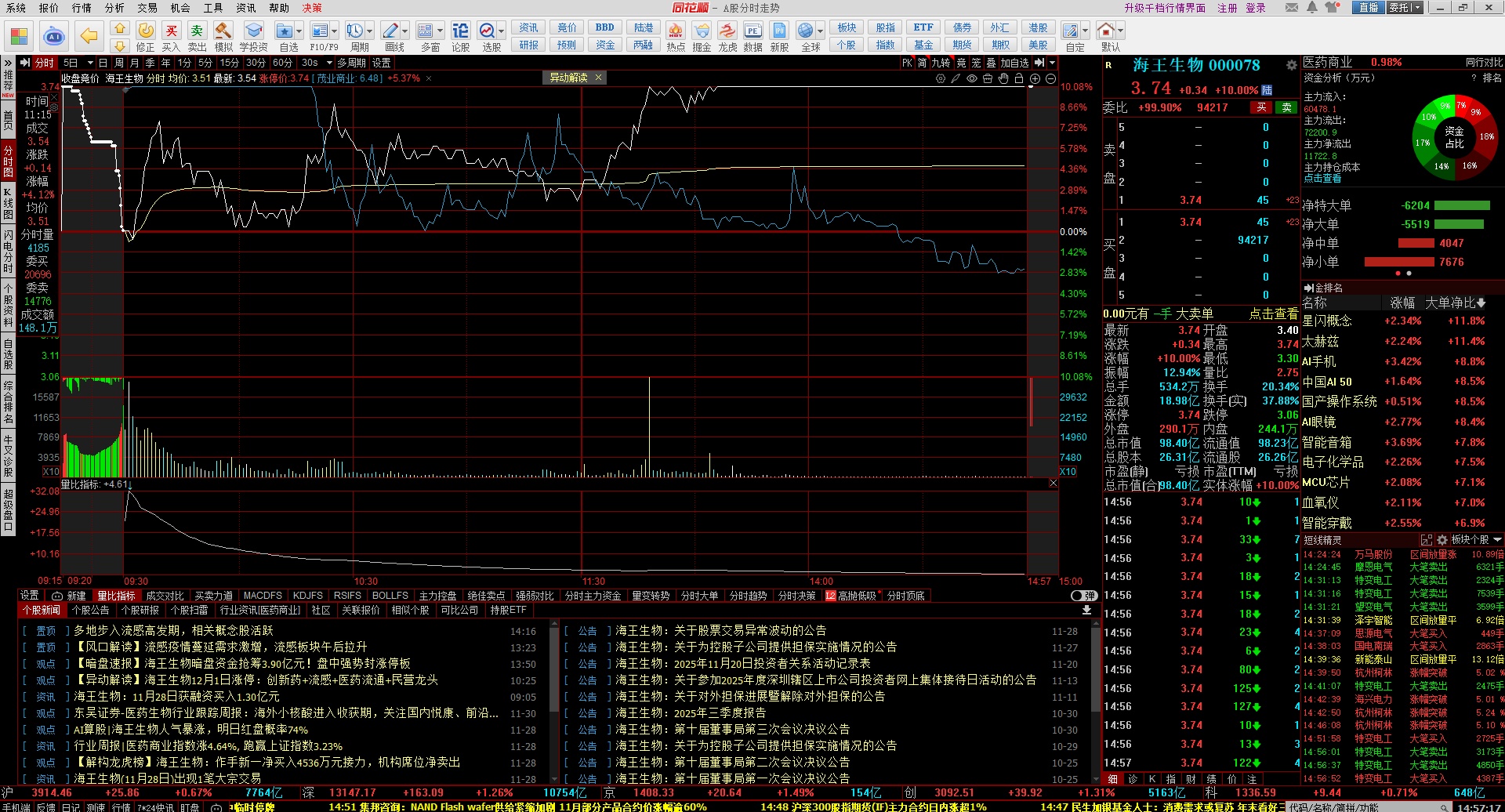Switch to the MACDFS indicator tab
Viewport: 1505px width, 812px height.
263,596
